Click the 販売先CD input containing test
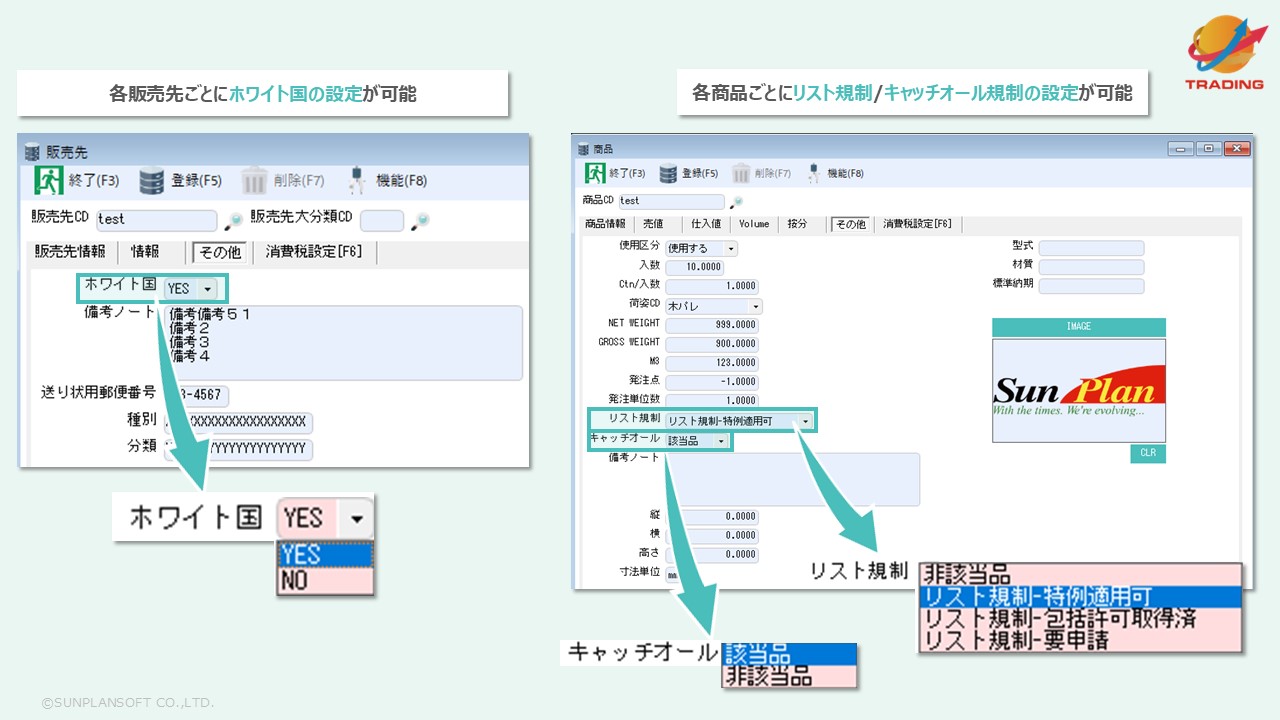This screenshot has width=1280, height=720. [x=157, y=220]
